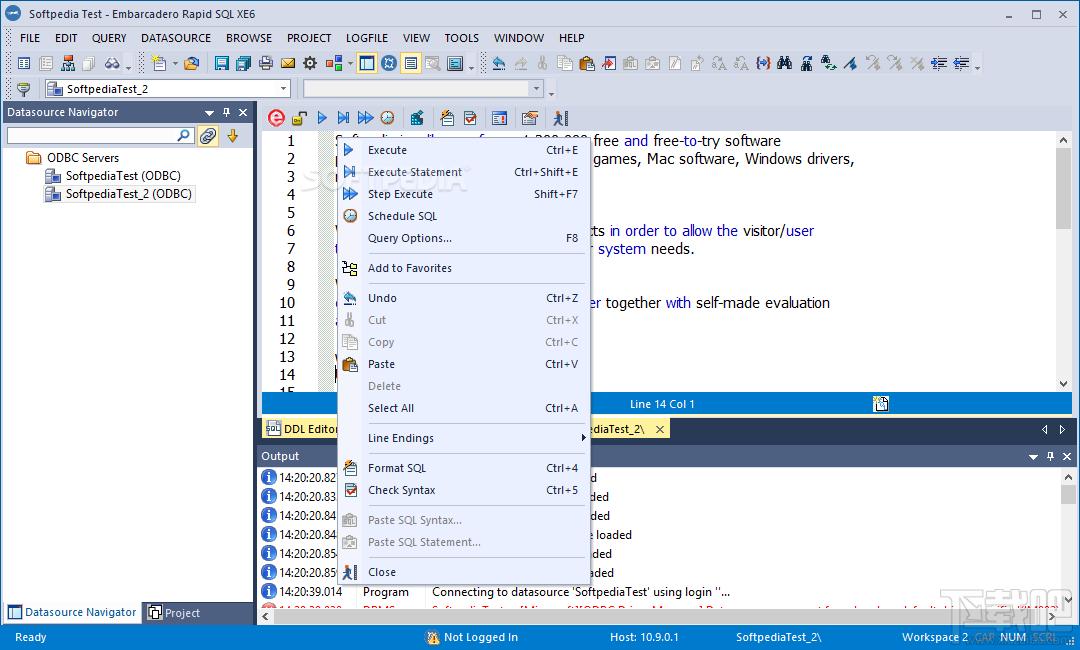This screenshot has width=1080, height=650.
Task: Click Schedule clock icon in editor toolbar
Action: pyautogui.click(x=388, y=118)
